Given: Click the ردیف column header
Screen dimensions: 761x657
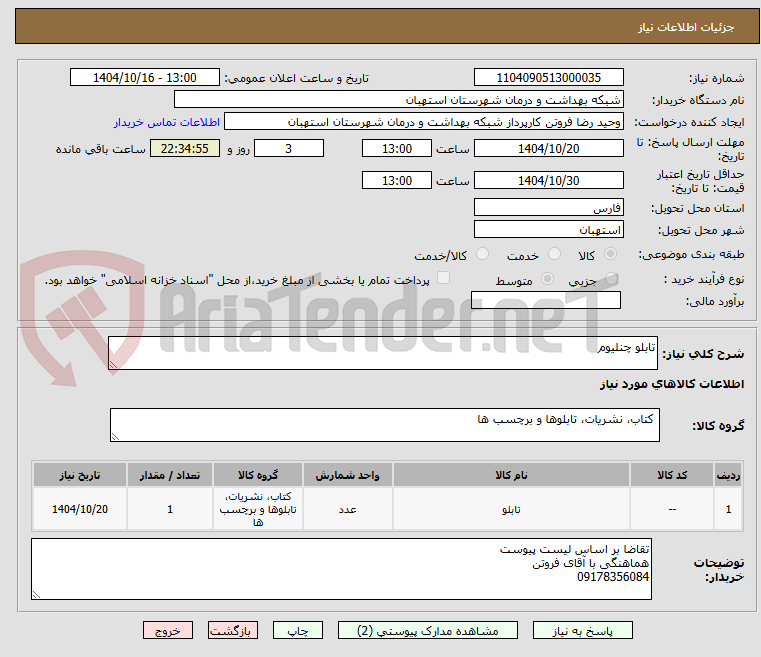Looking at the screenshot, I should click(x=728, y=475).
